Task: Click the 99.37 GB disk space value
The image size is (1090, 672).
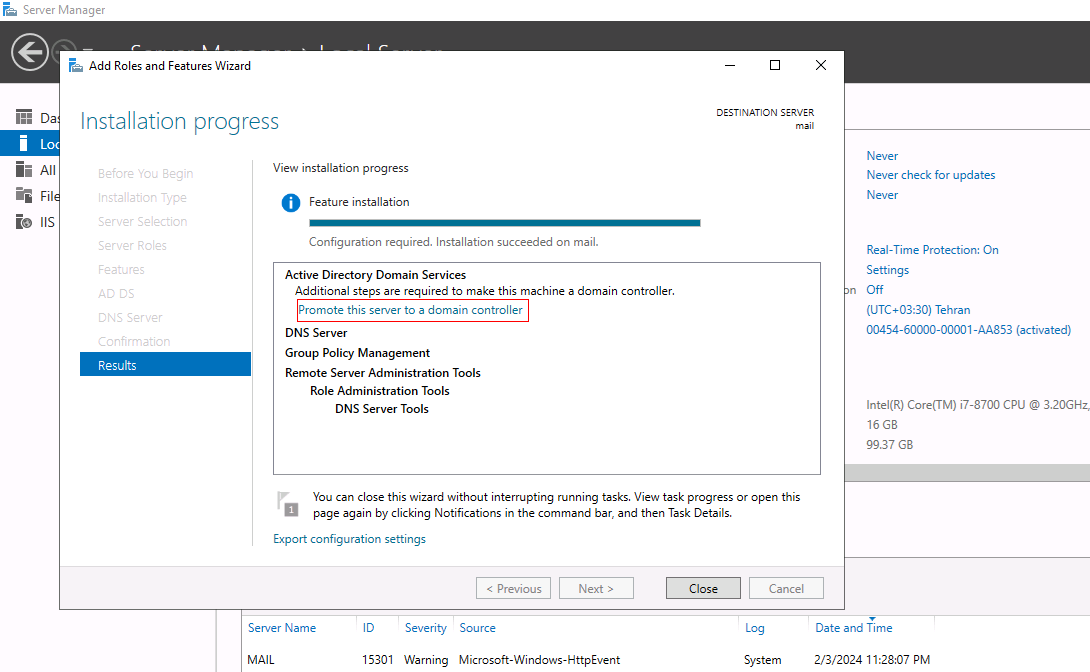Action: 889,445
